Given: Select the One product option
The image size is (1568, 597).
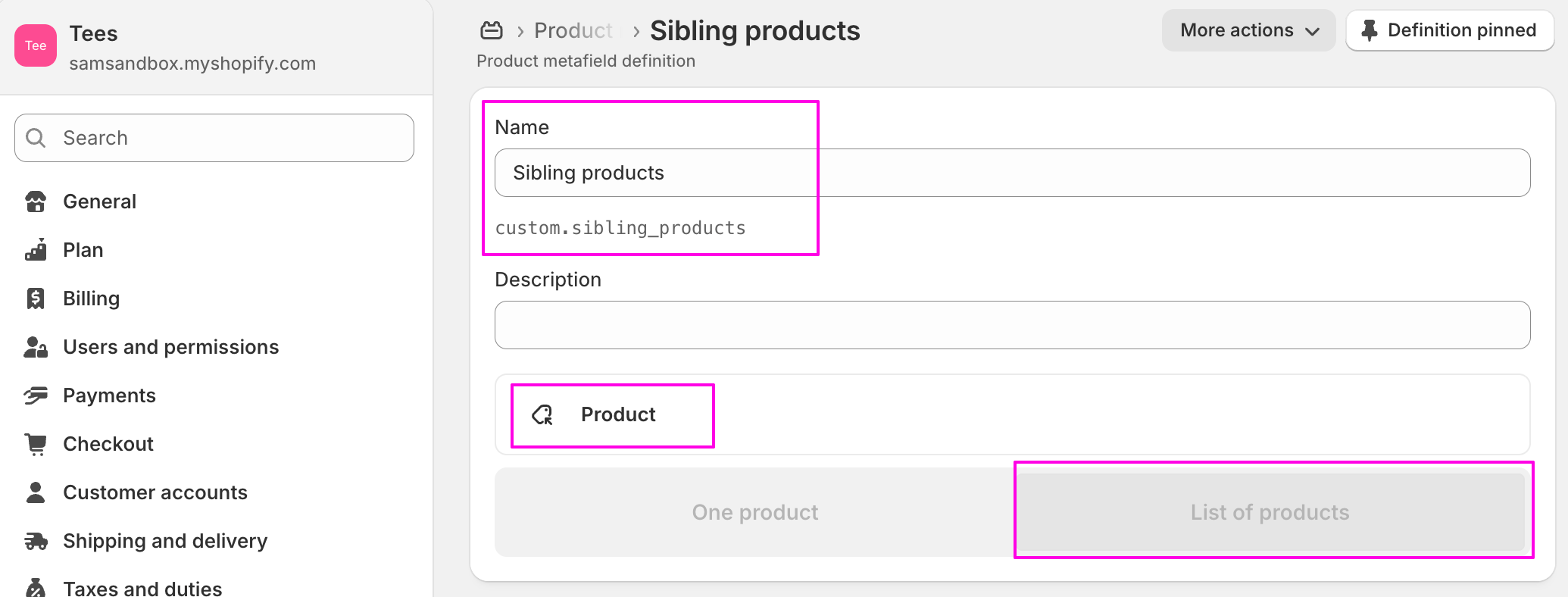Looking at the screenshot, I should [755, 512].
